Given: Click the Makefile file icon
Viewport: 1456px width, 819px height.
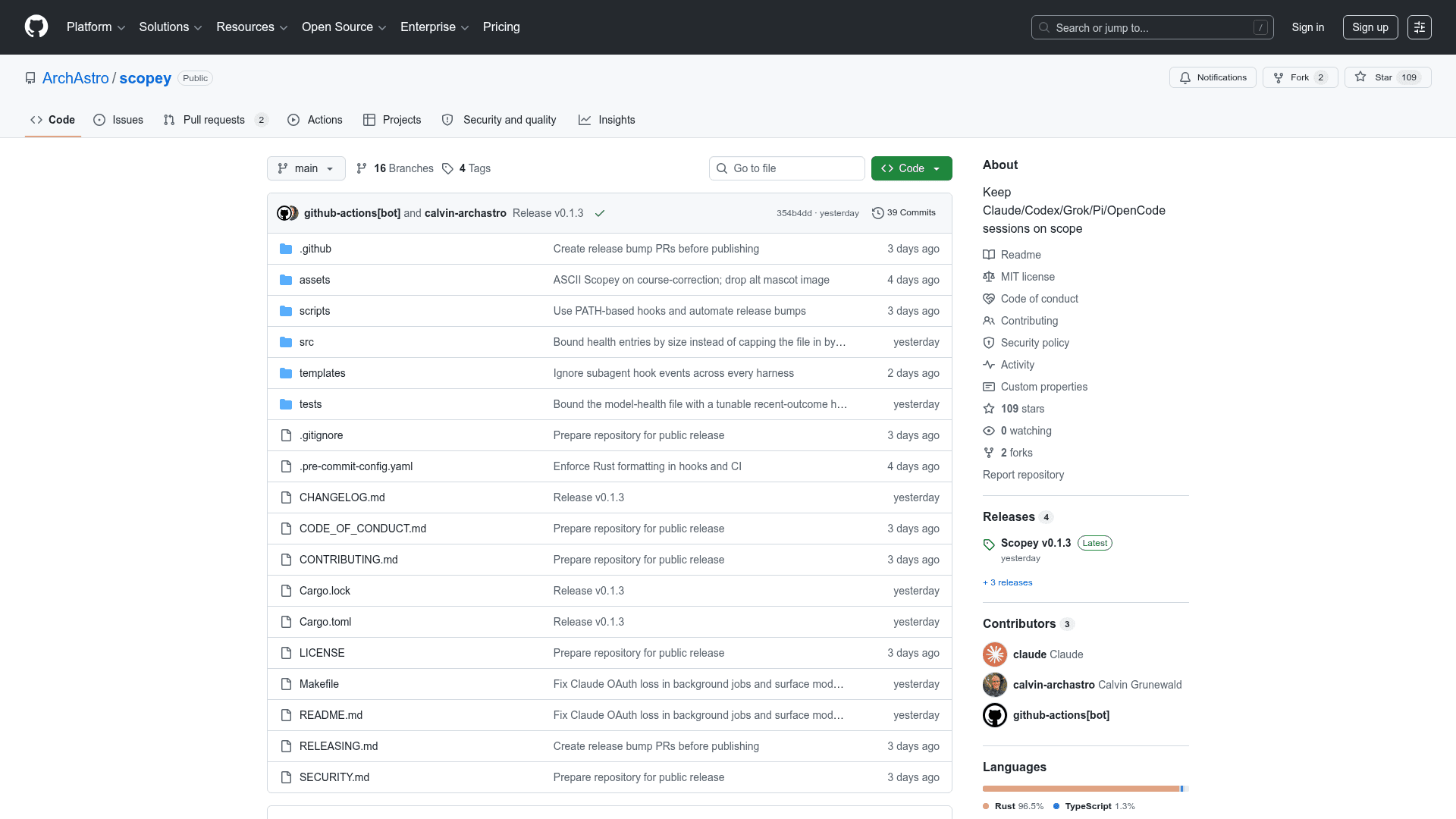Looking at the screenshot, I should pos(286,684).
